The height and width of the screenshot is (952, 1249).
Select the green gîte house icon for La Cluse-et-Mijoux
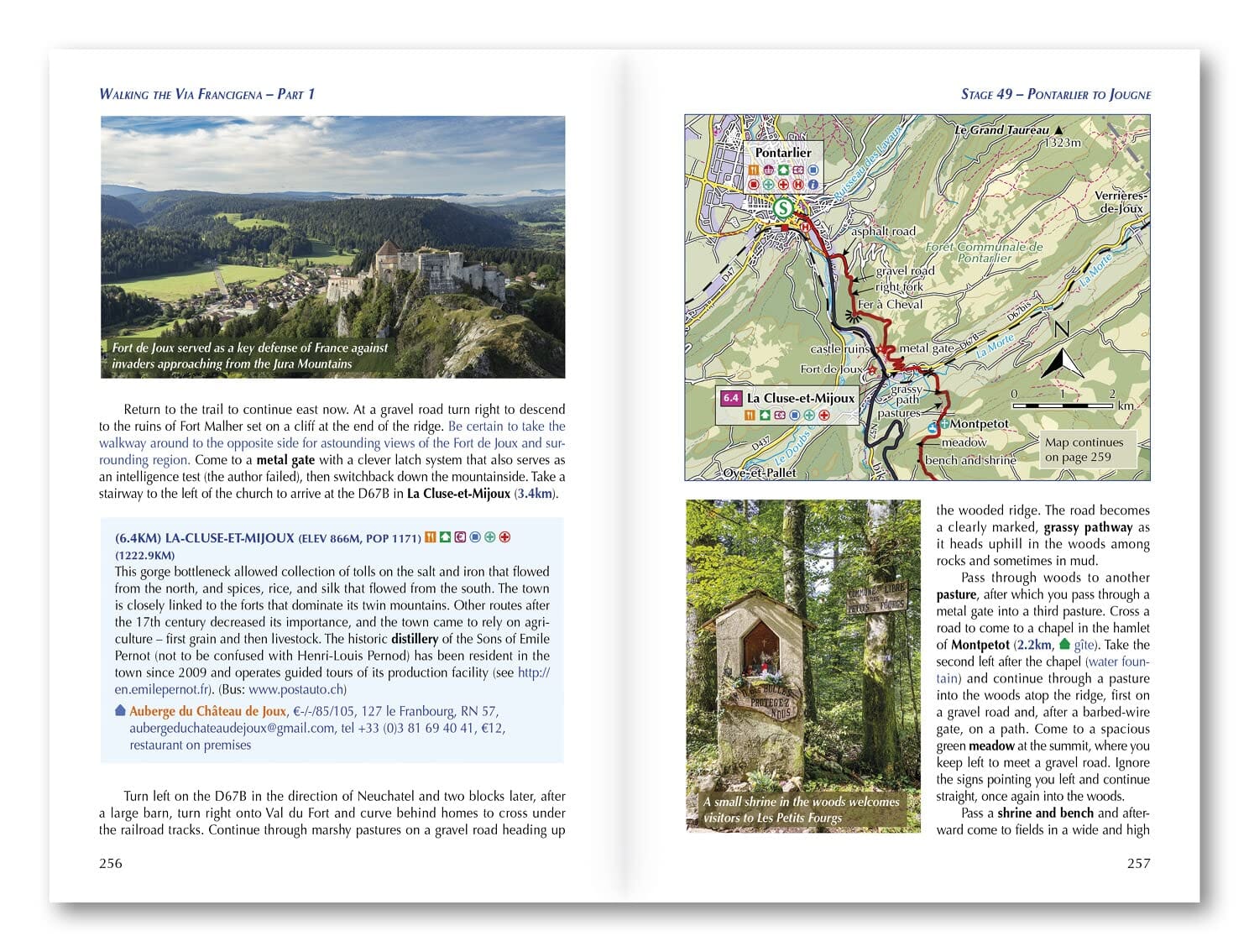point(765,416)
